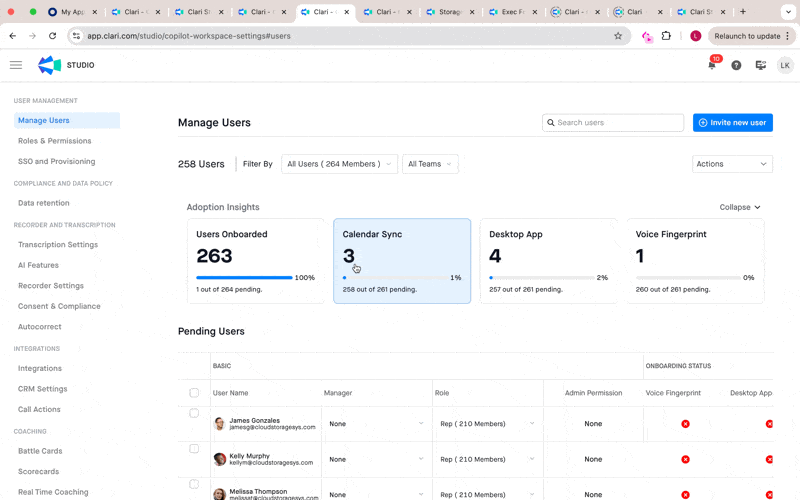Click Kelly Murphy's Voice Fingerprint red status icon
Viewport: 800px width, 500px height.
tap(685, 459)
